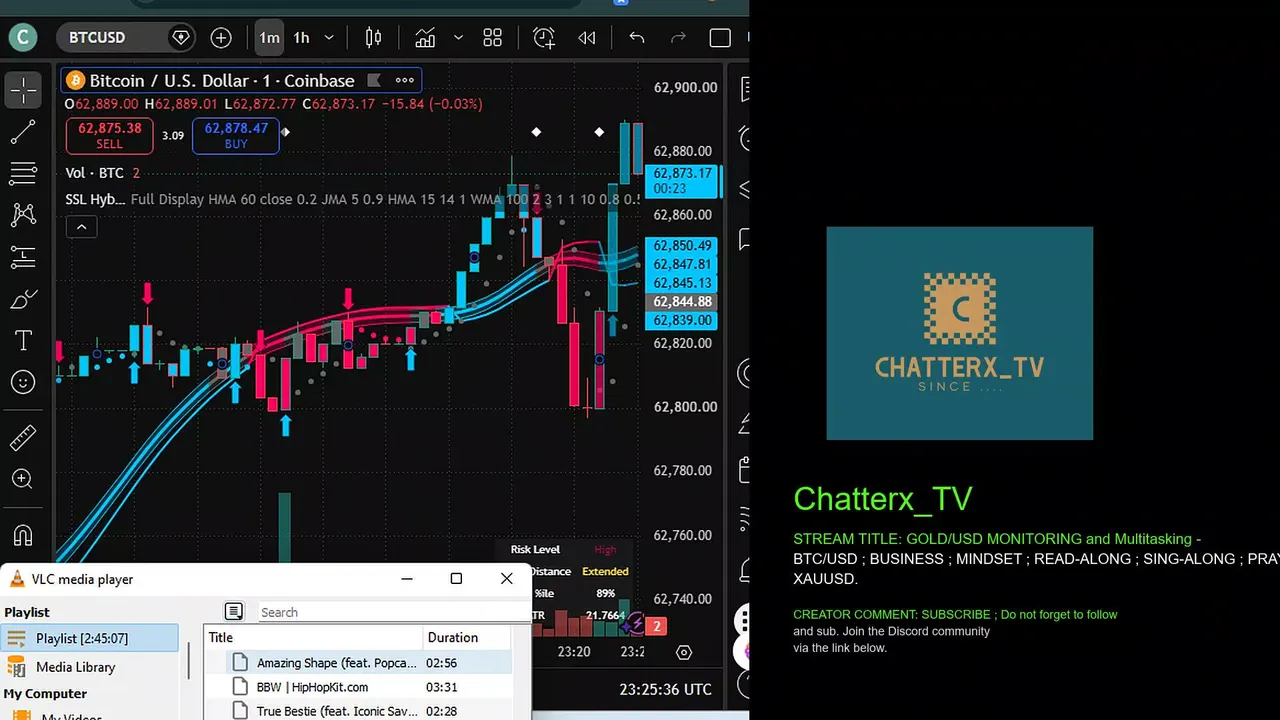
Task: Select the Text annotation tool
Action: click(x=23, y=341)
